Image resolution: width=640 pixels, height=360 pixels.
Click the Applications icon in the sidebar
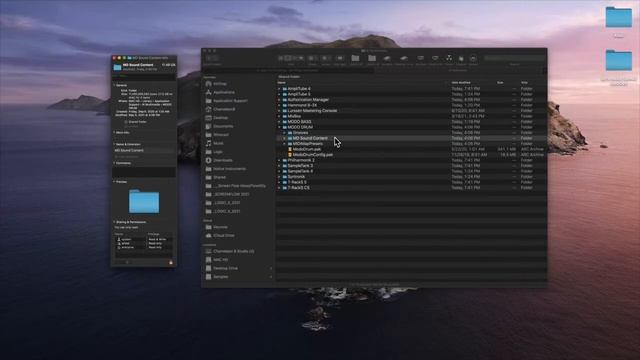click(209, 92)
